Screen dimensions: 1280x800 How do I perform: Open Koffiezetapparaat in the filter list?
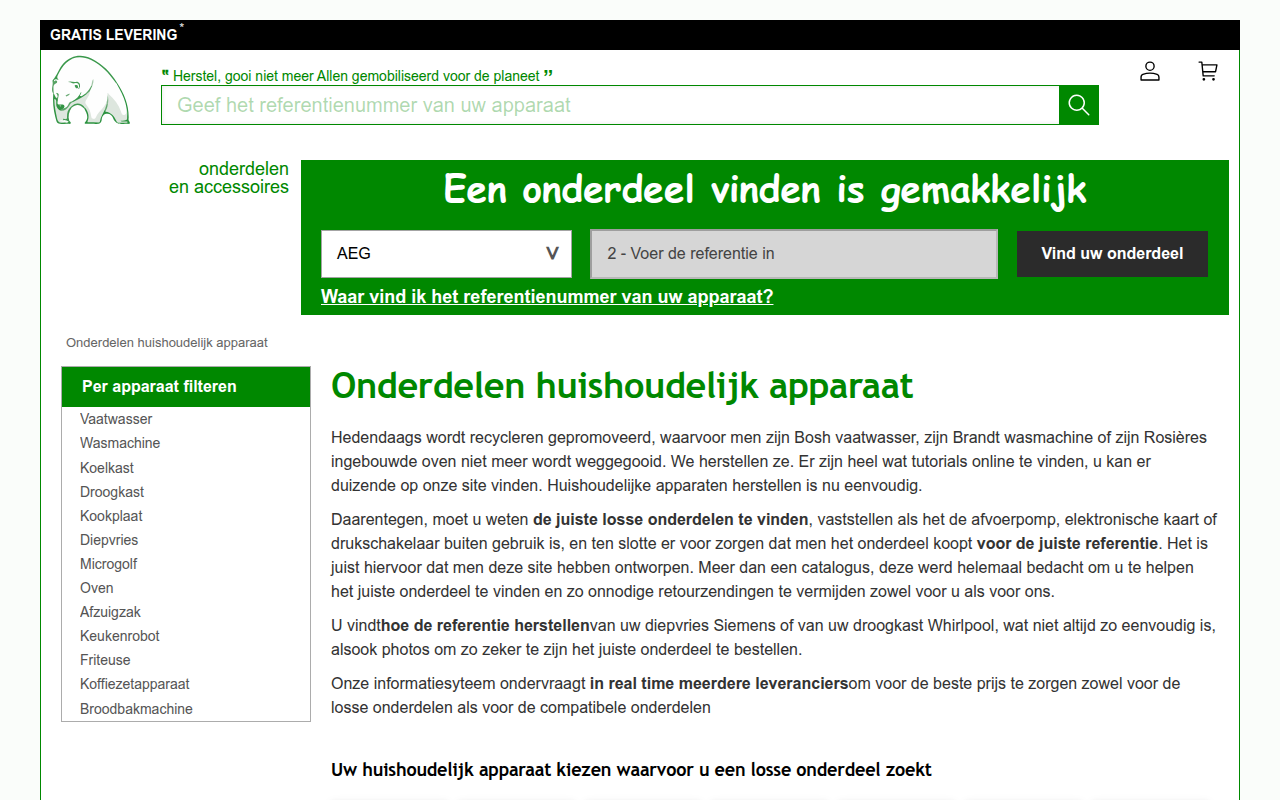[x=135, y=684]
